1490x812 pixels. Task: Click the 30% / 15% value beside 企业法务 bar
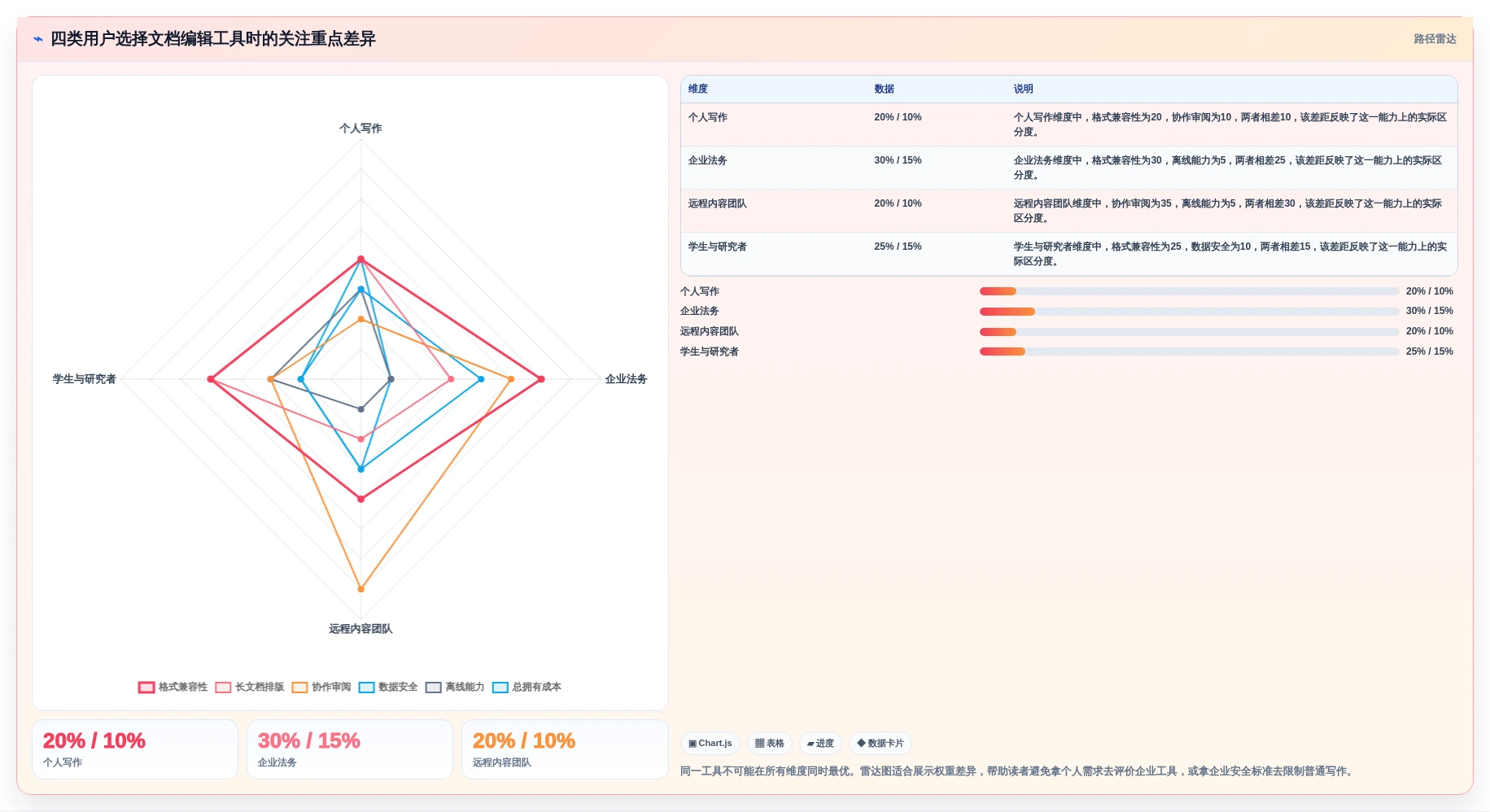click(1429, 312)
